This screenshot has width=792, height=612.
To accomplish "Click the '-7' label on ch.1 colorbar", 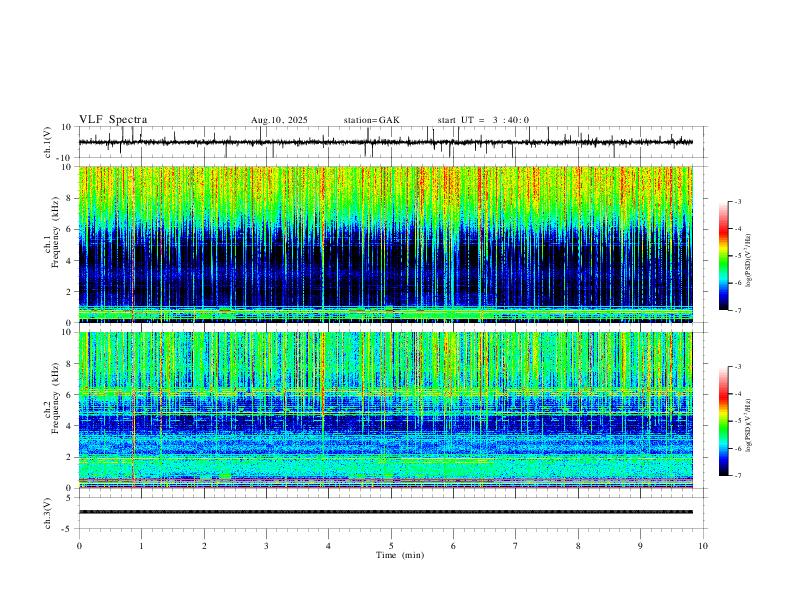I will pyautogui.click(x=737, y=310).
